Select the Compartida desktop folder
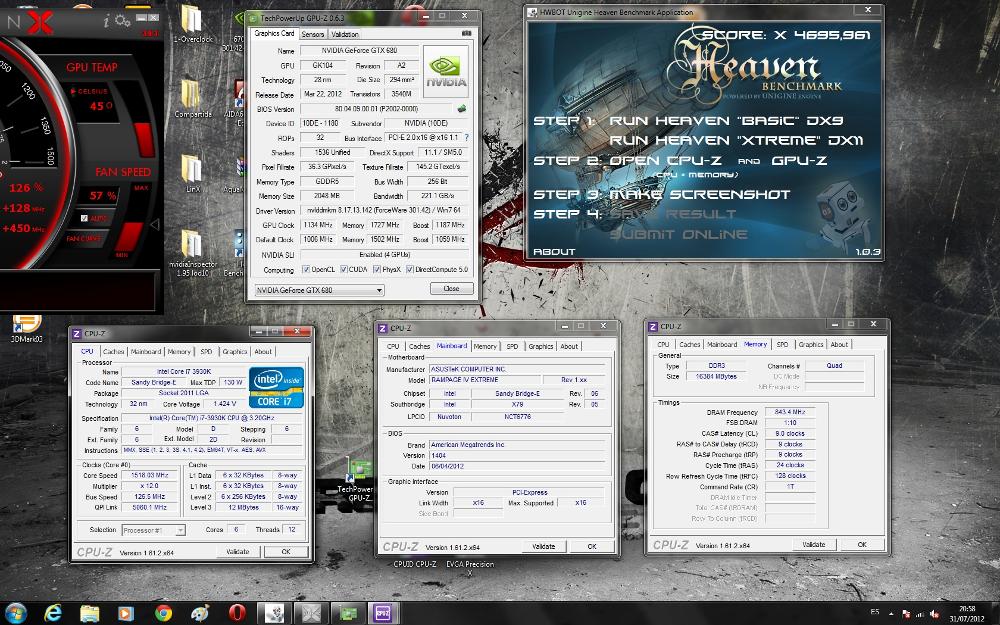Screen dimensions: 1000x625 192,99
